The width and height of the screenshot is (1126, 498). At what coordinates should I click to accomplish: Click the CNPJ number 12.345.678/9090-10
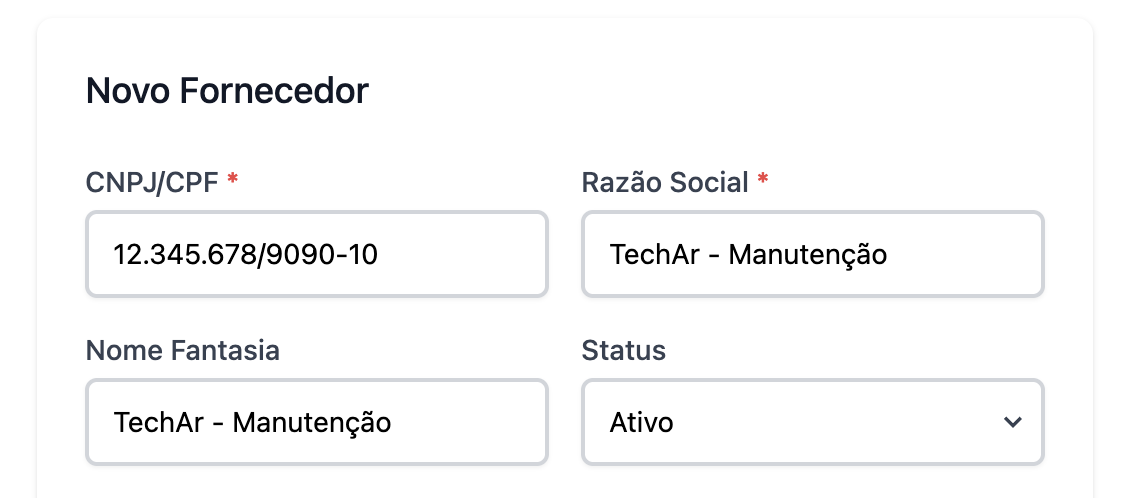coord(246,254)
